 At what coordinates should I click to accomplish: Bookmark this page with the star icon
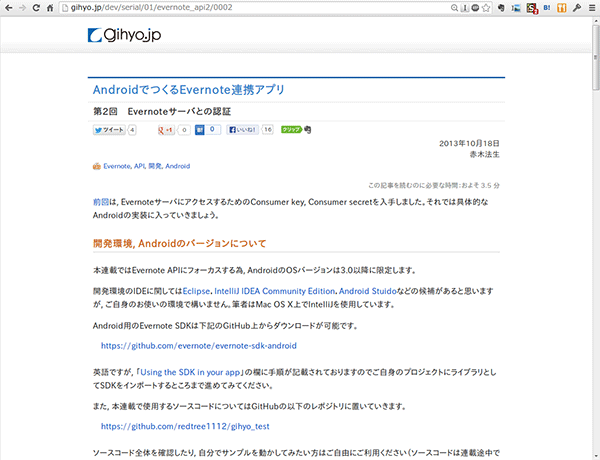(486, 8)
